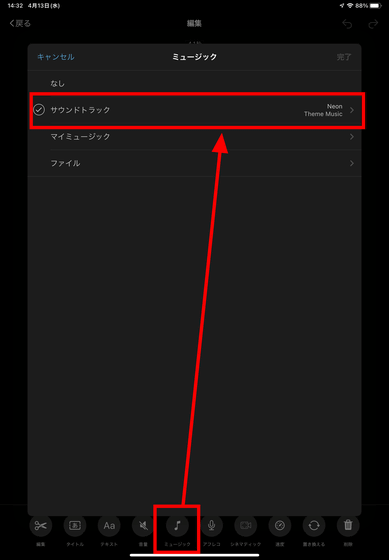
Task: Tap the replace arrows icon
Action: [x=314, y=525]
